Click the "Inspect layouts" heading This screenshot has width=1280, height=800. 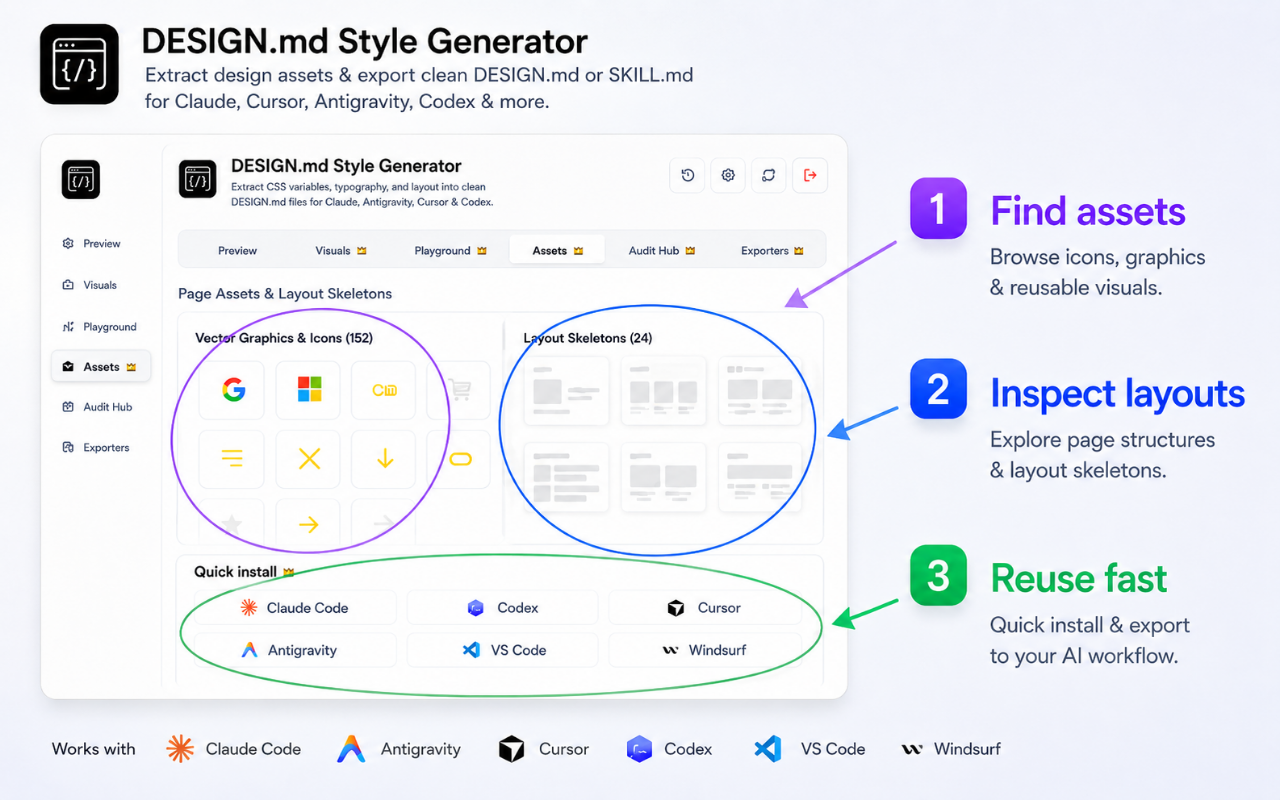click(x=1118, y=394)
